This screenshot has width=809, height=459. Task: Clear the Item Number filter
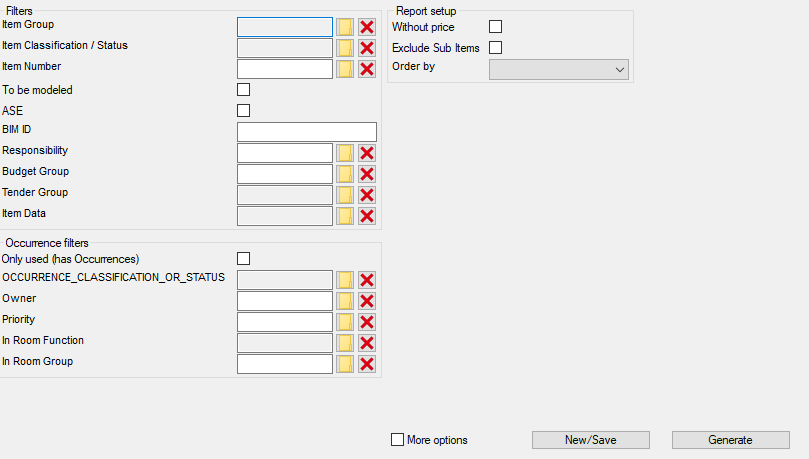tap(367, 69)
